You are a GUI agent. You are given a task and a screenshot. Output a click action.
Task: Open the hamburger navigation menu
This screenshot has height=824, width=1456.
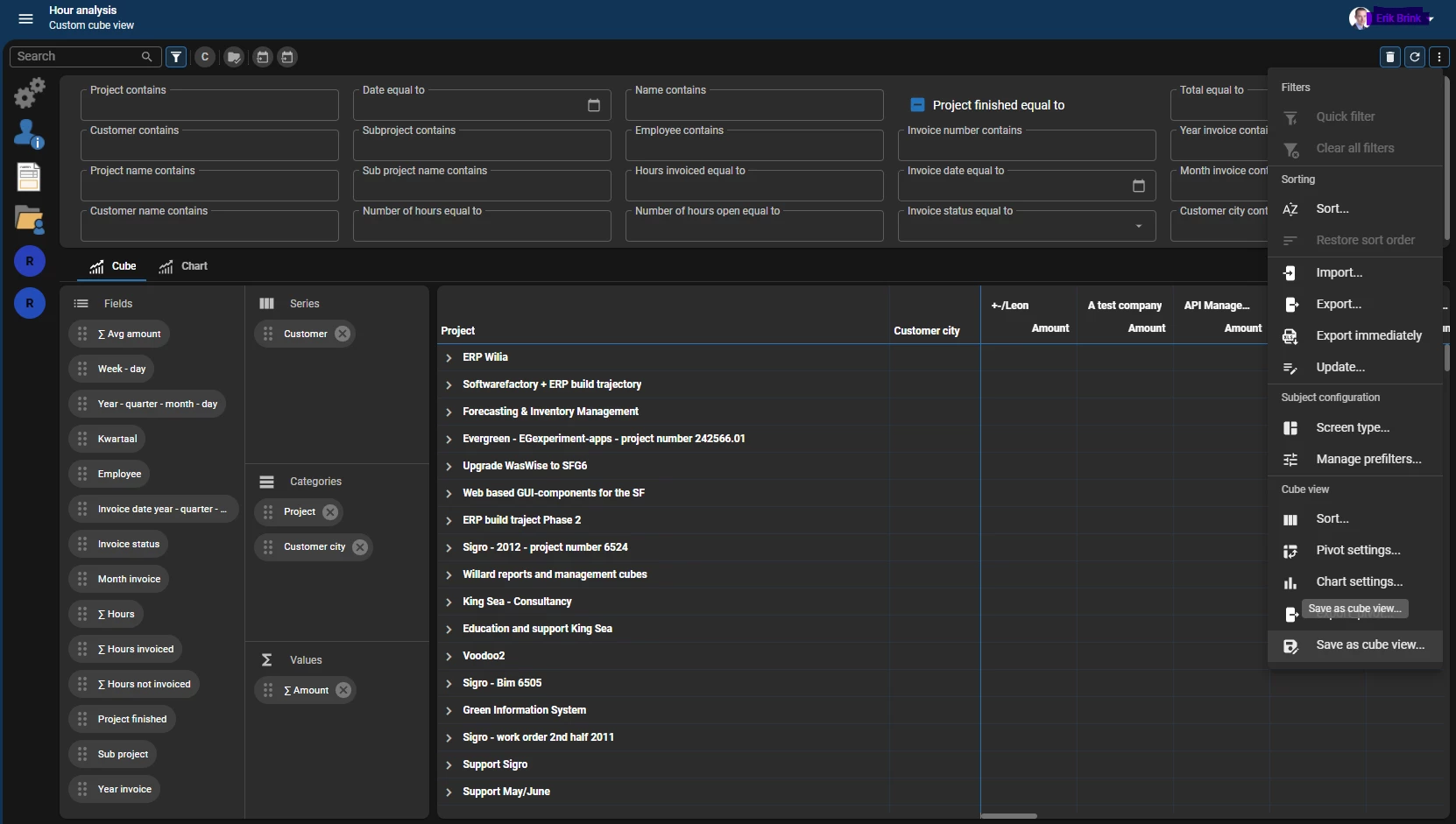pos(25,18)
